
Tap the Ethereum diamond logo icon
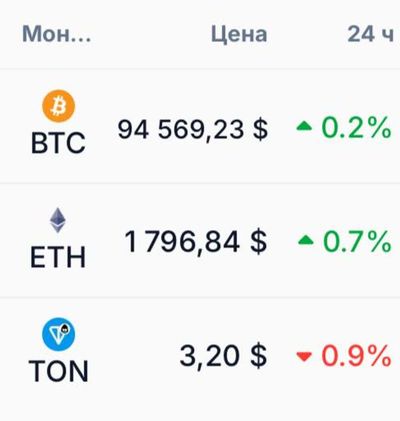[58, 220]
